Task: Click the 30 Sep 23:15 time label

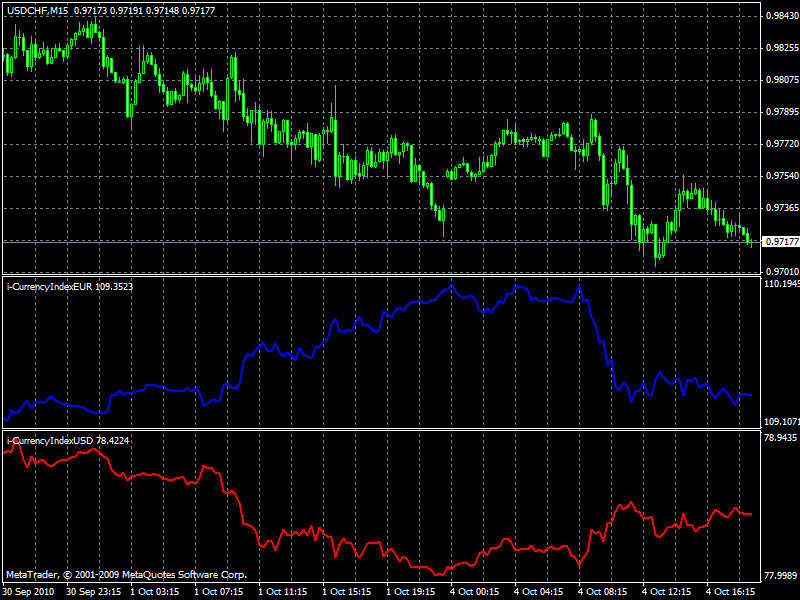Action: pyautogui.click(x=93, y=592)
